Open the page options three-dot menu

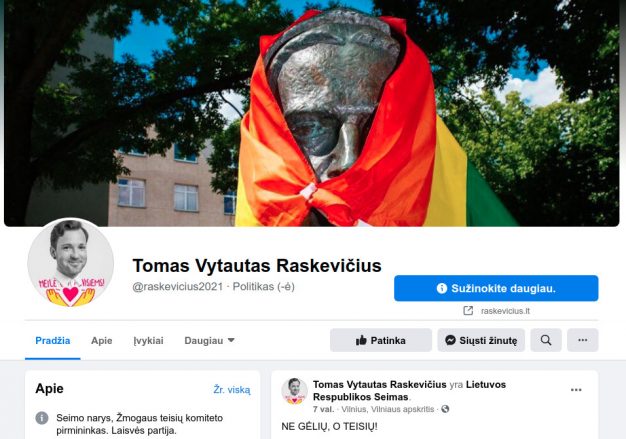(x=582, y=340)
